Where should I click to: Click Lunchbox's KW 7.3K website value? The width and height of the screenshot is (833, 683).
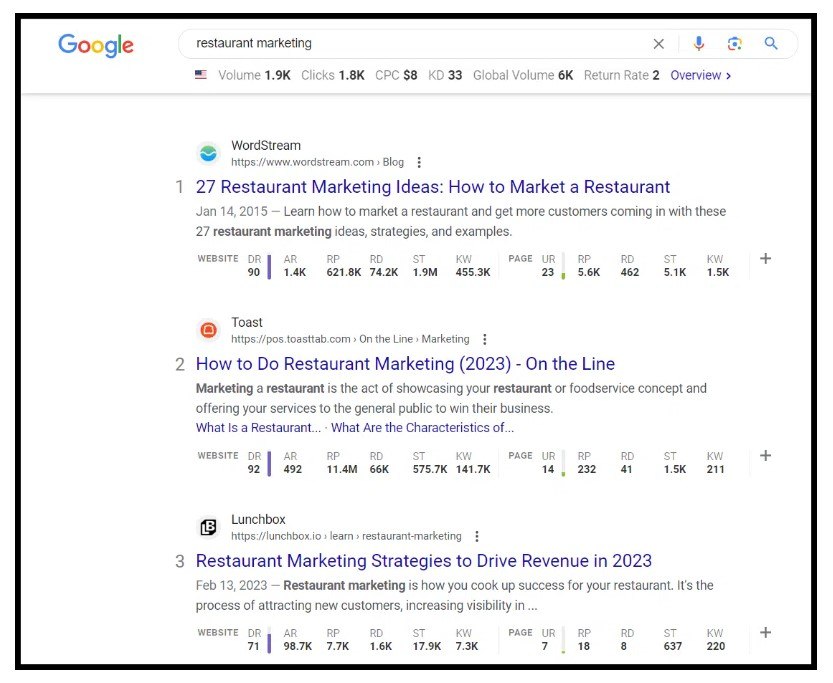coord(466,646)
